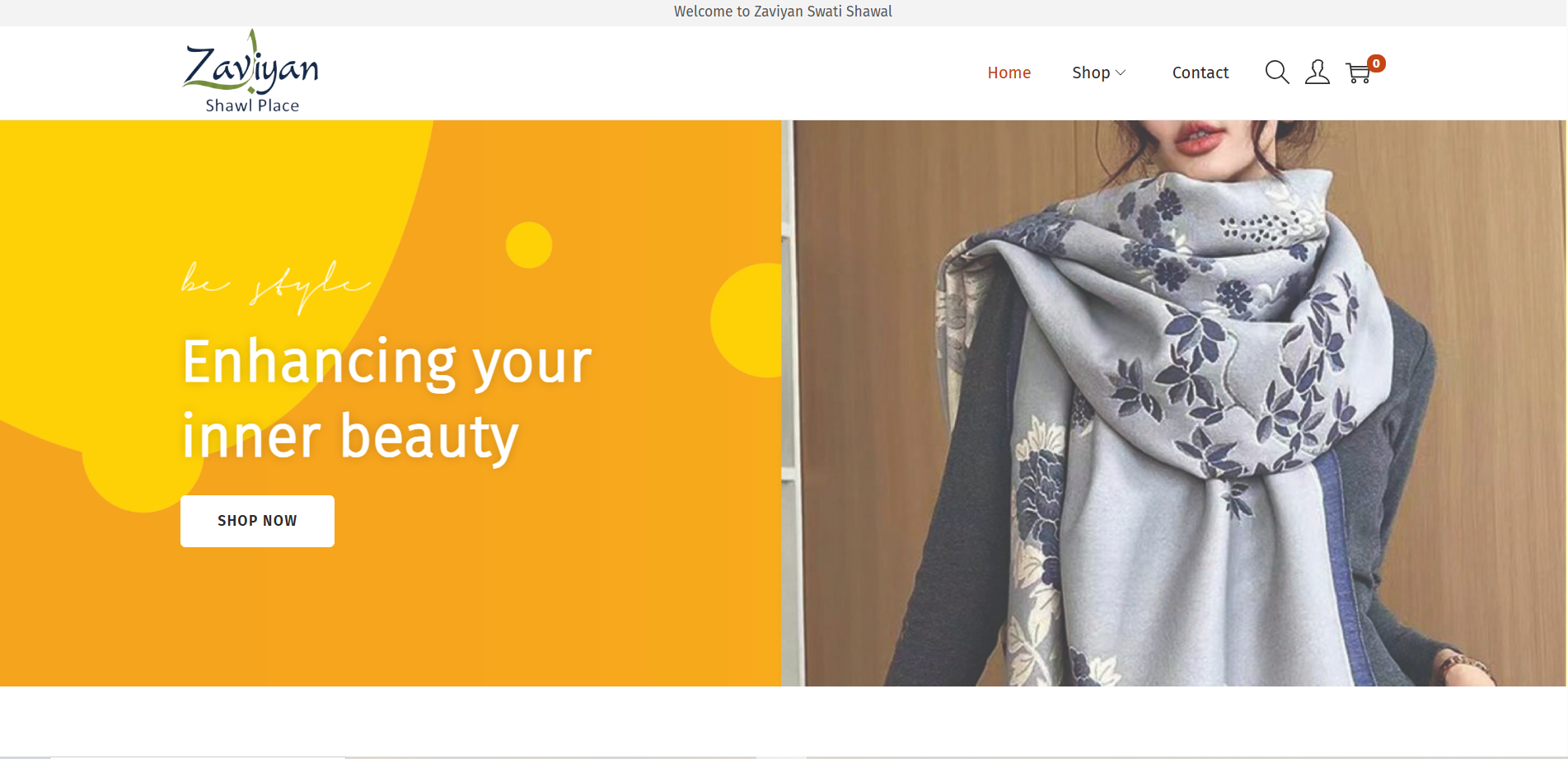Click the 'Shawl Place' tagline under logo
Image resolution: width=1568 pixels, height=759 pixels.
pos(252,105)
